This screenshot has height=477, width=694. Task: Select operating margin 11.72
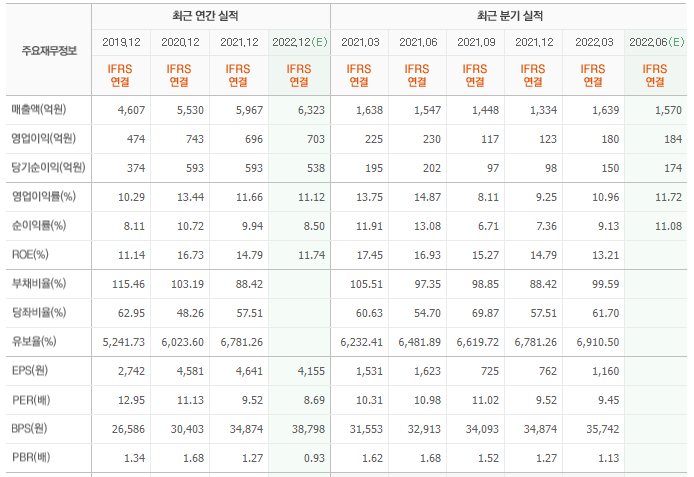tap(668, 197)
